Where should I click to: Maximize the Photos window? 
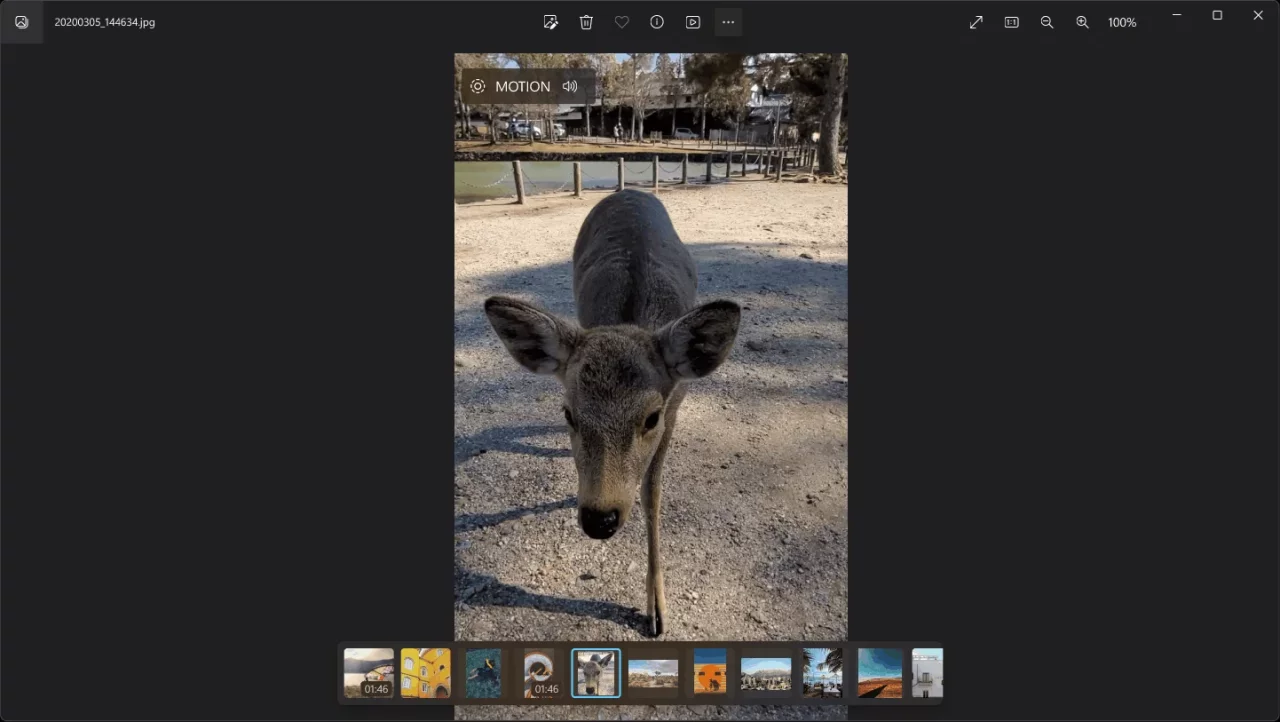click(1217, 15)
